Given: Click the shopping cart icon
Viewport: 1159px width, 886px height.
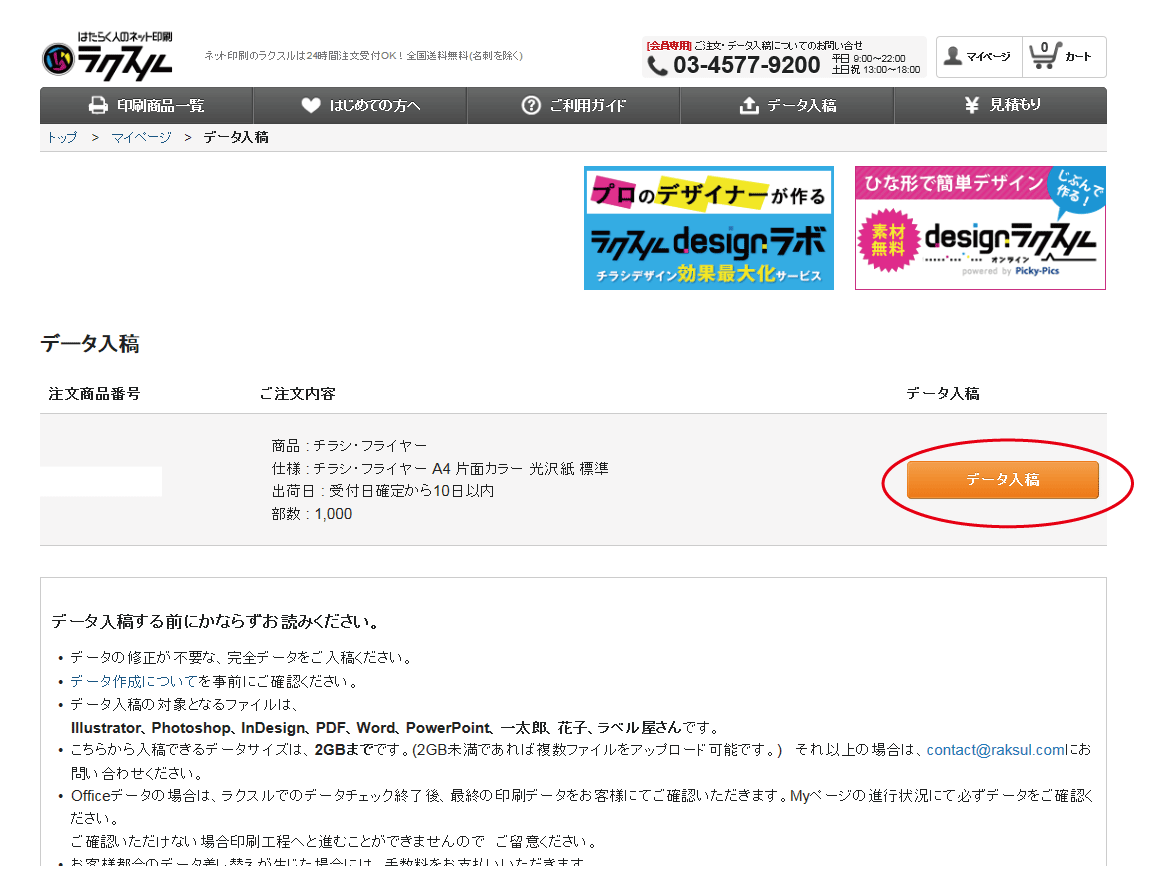Looking at the screenshot, I should pos(1044,55).
